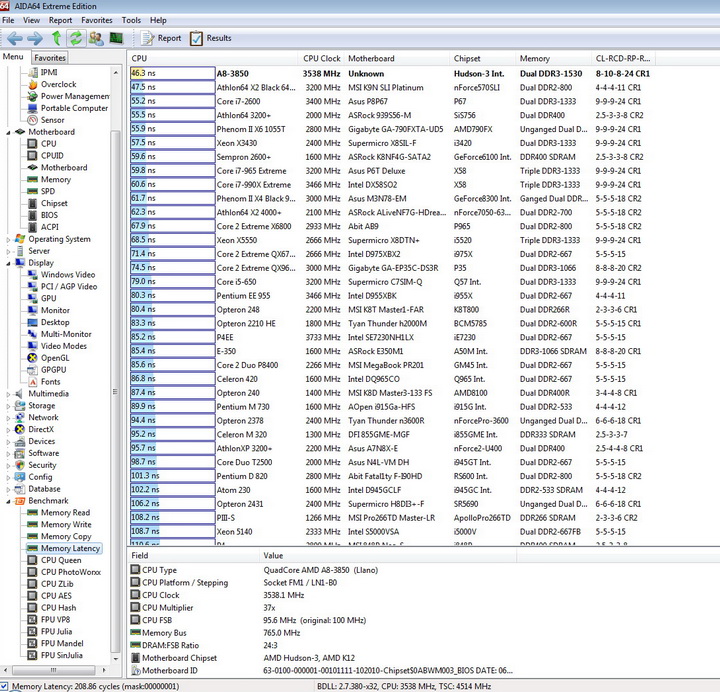The width and height of the screenshot is (720, 692).
Task: Open the Report menu
Action: click(60, 20)
